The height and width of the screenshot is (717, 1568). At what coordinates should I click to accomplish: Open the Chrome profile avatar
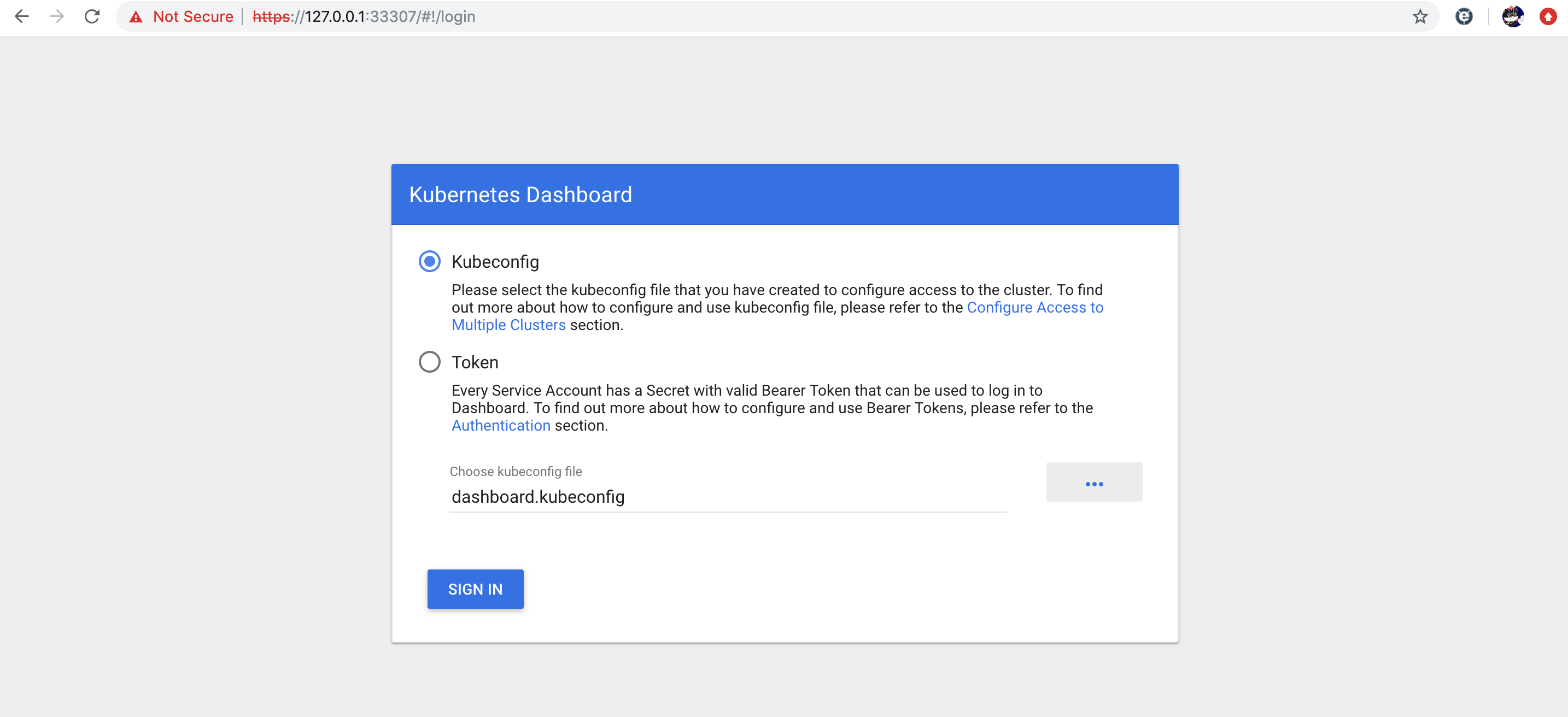click(x=1512, y=16)
